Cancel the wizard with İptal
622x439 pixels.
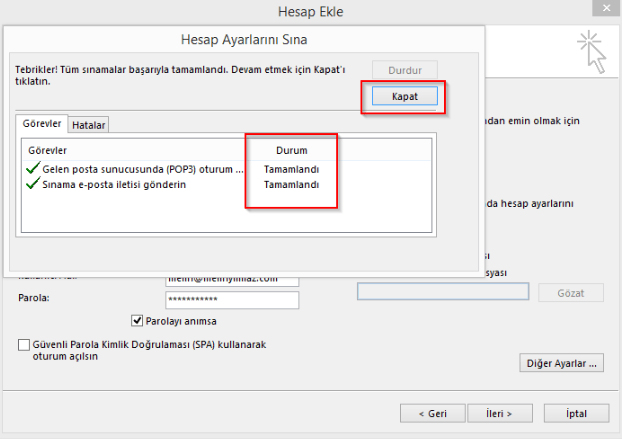[573, 412]
